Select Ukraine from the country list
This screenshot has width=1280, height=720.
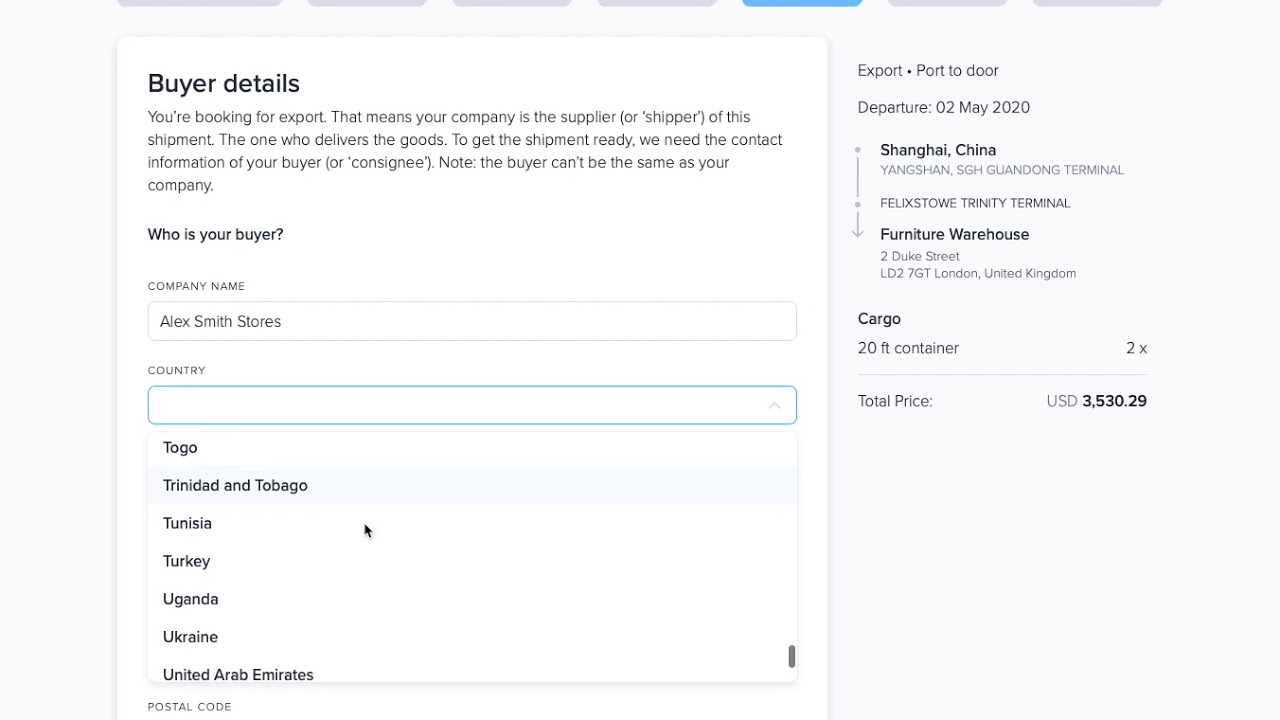pos(190,637)
